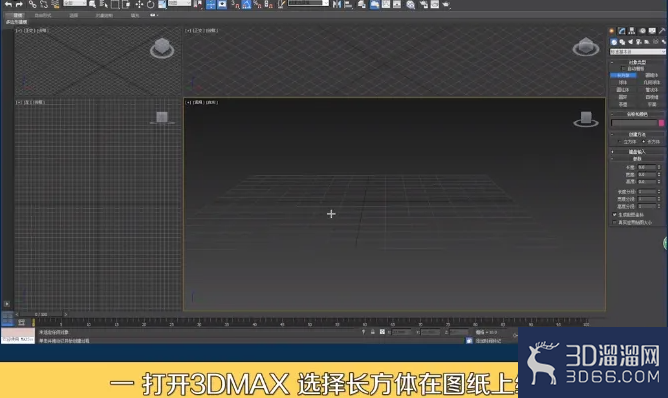The height and width of the screenshot is (398, 668).
Task: Click the Use Pivot Point Center icon
Action: click(198, 4)
